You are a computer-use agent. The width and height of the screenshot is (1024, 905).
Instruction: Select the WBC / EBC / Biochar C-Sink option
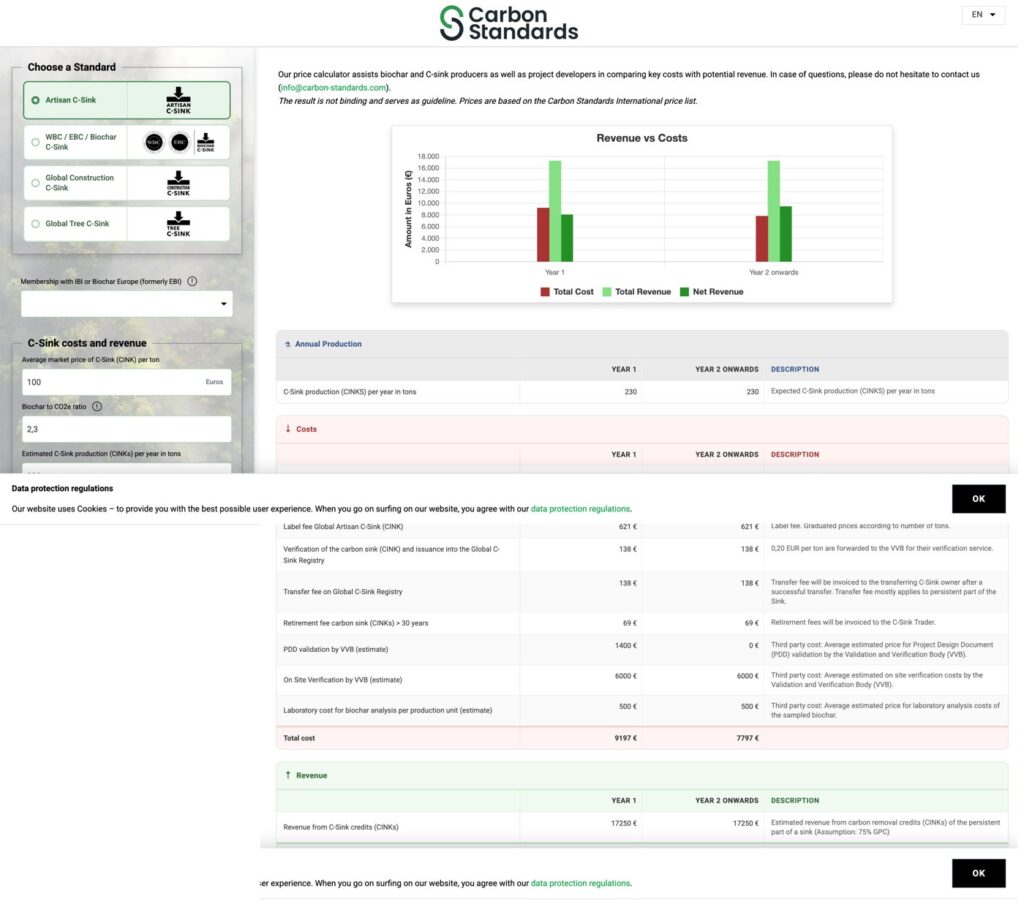point(35,142)
